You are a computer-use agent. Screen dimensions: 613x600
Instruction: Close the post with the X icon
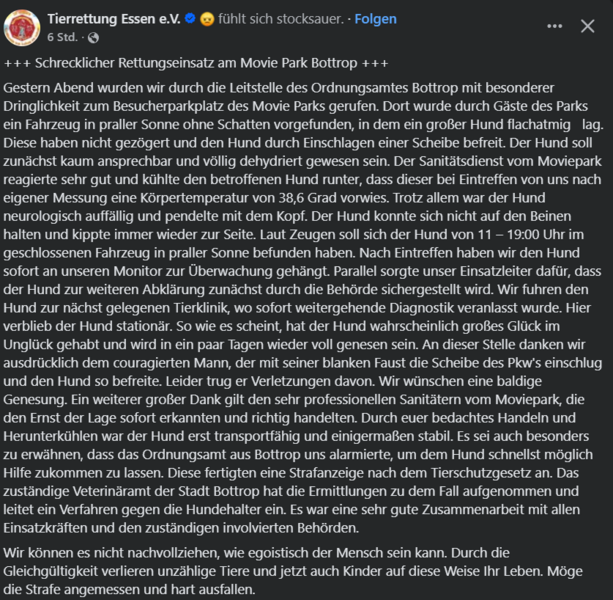pos(587,26)
